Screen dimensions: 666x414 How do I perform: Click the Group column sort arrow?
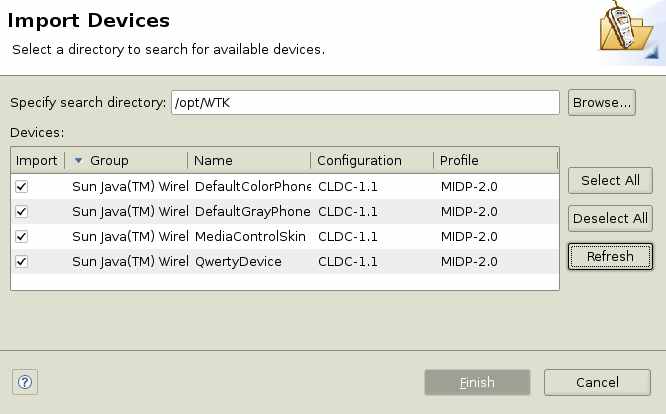coord(78,161)
